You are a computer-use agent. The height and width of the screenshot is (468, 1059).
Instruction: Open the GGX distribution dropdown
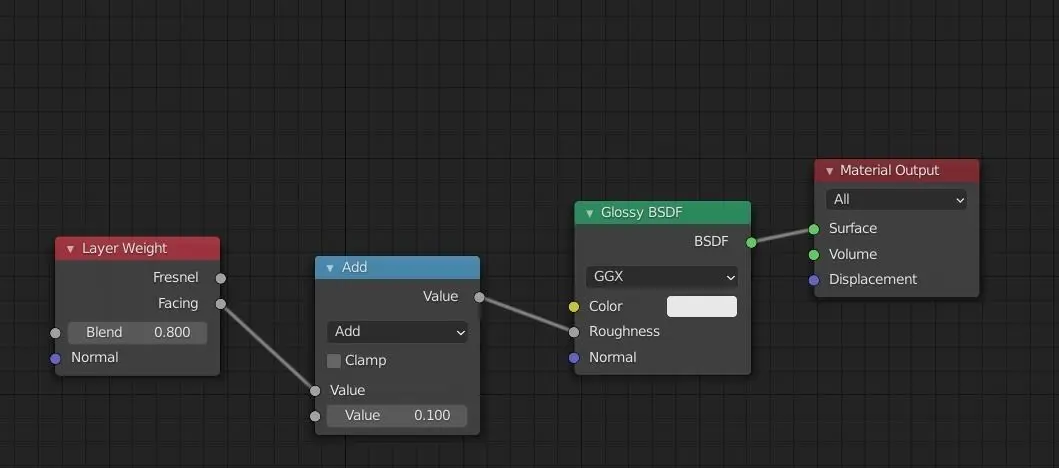662,276
